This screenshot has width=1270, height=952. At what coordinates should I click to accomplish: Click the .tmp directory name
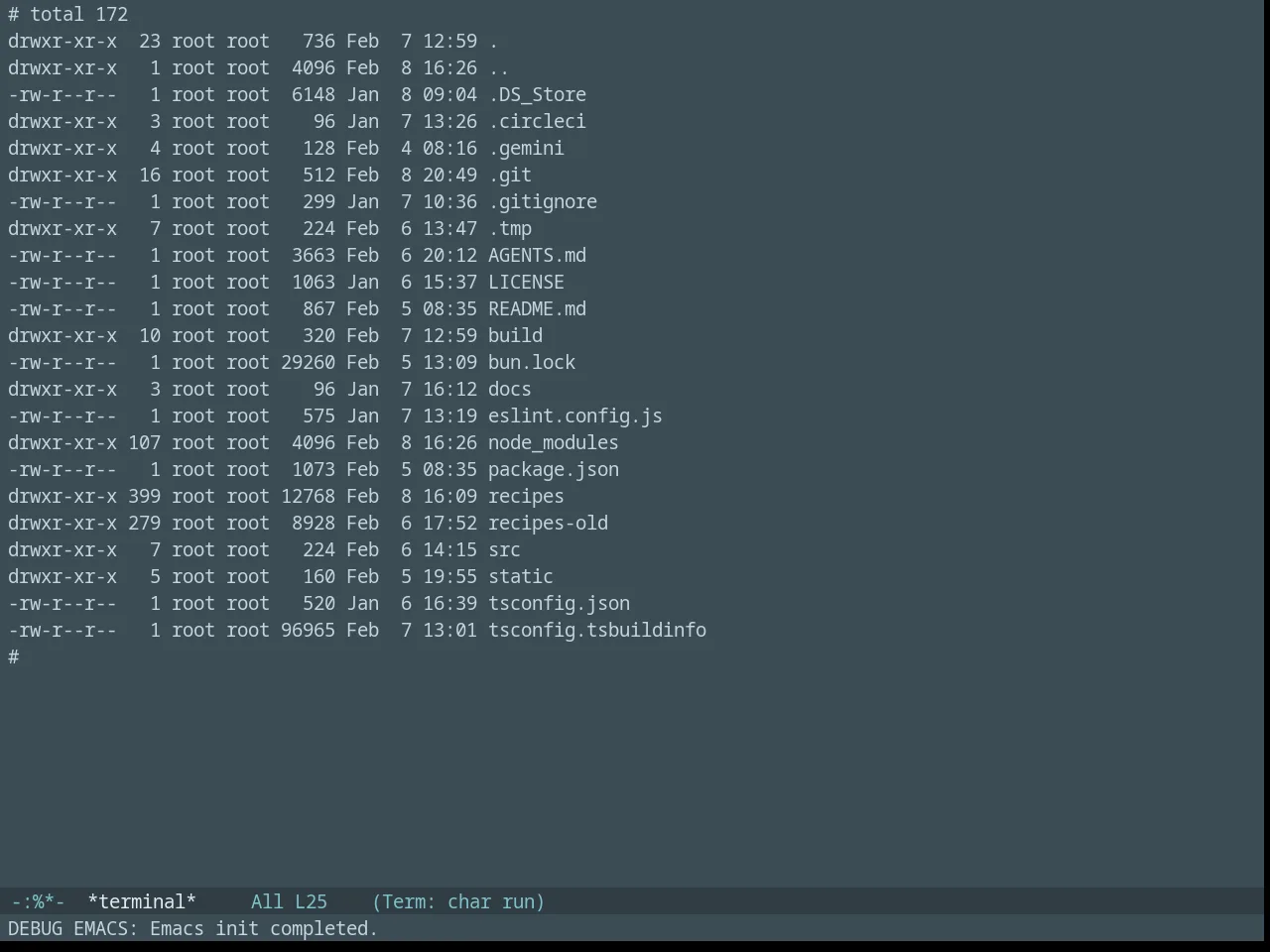point(510,229)
